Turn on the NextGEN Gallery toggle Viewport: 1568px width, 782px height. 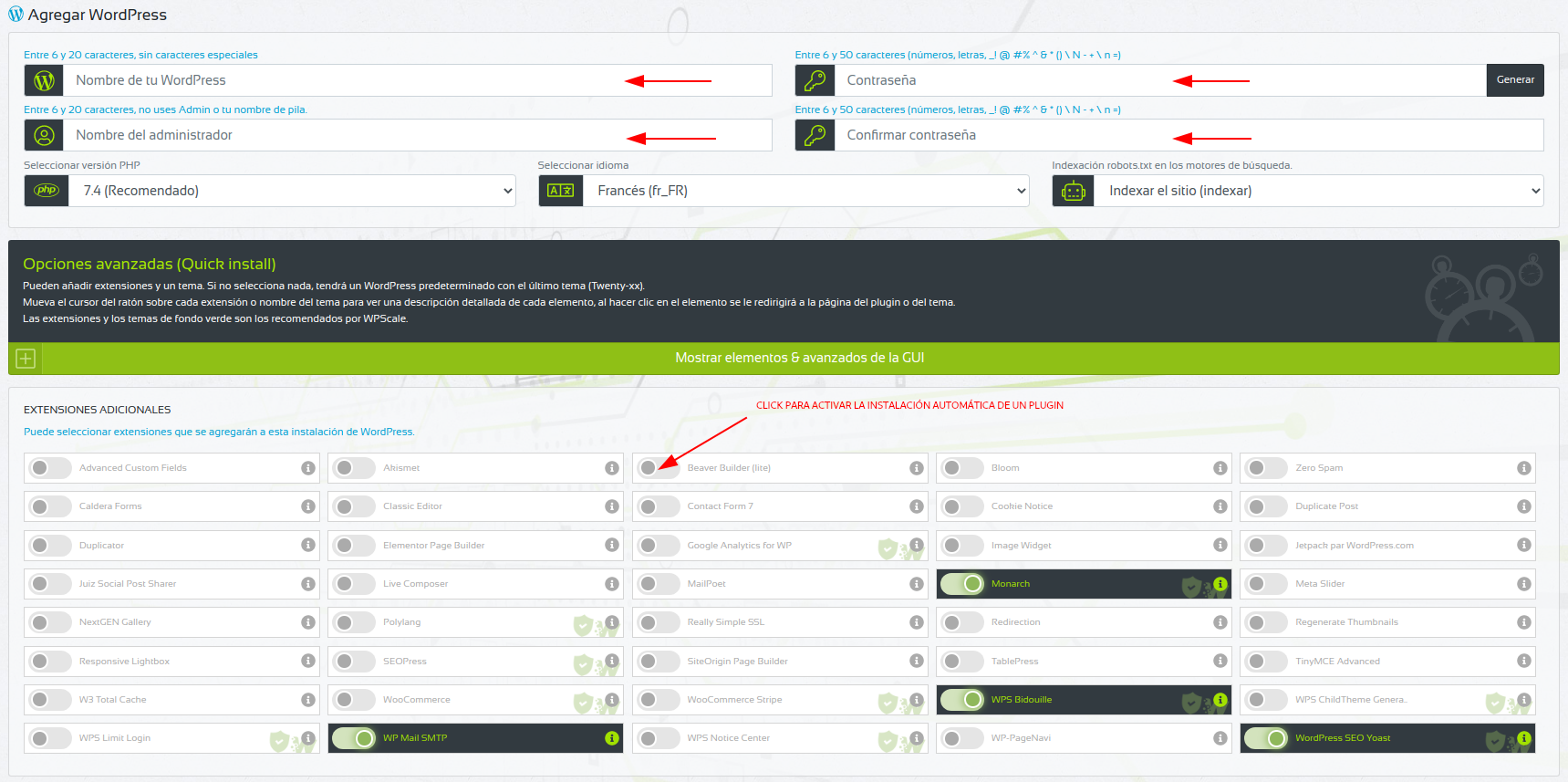[x=49, y=622]
